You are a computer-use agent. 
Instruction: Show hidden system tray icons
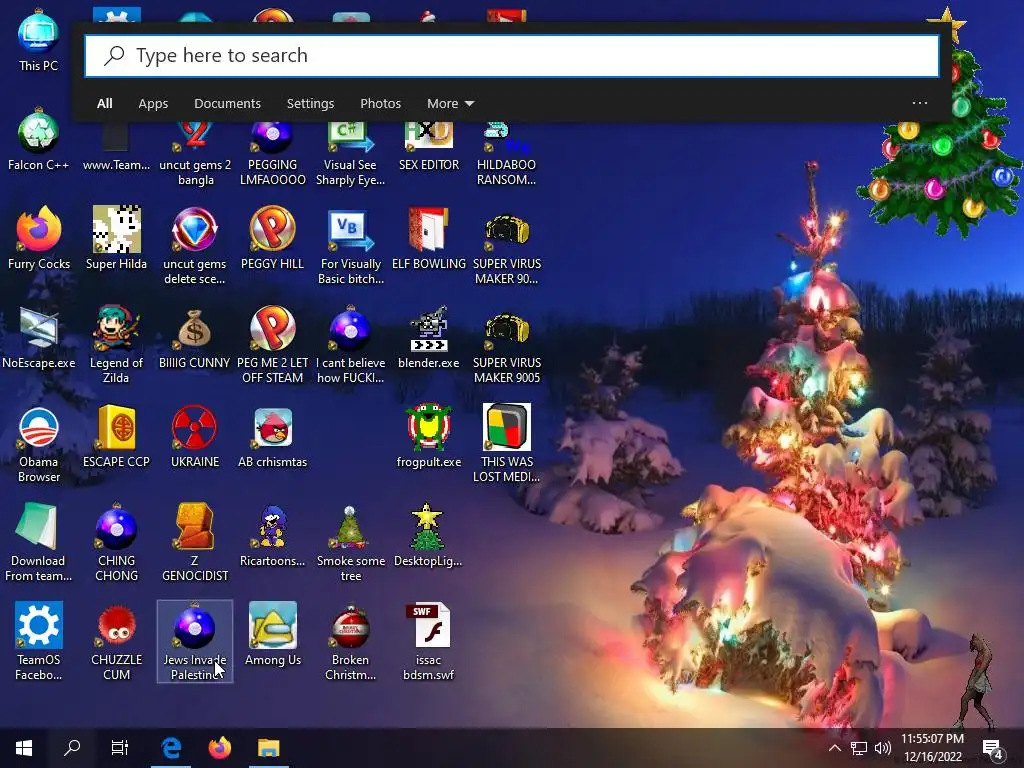click(x=835, y=748)
